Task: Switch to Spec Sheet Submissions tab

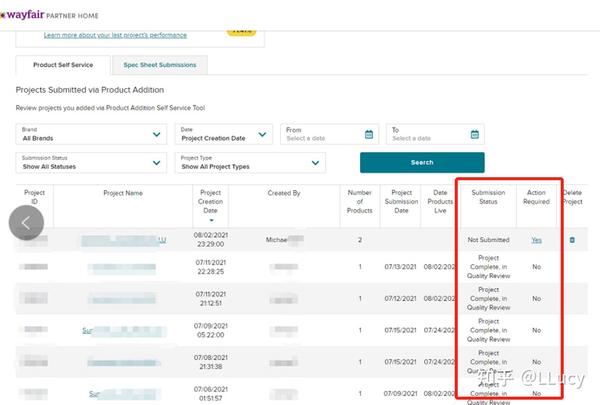Action: point(160,65)
